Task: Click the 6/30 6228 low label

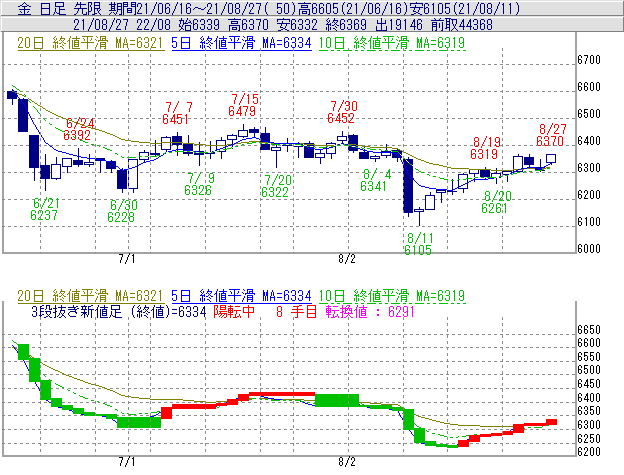Action: (x=122, y=211)
